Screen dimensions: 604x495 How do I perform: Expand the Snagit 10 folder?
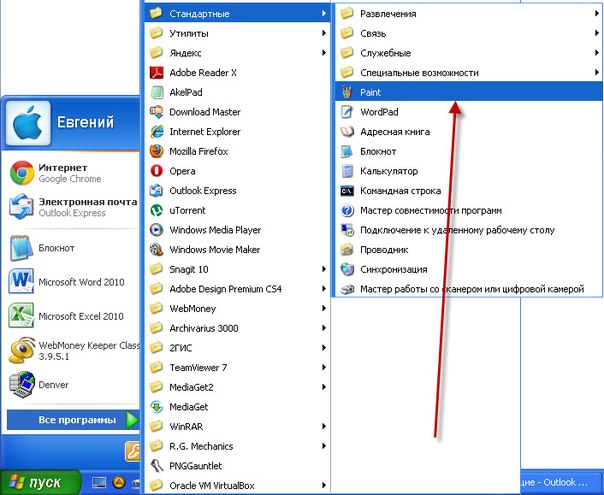[237, 269]
